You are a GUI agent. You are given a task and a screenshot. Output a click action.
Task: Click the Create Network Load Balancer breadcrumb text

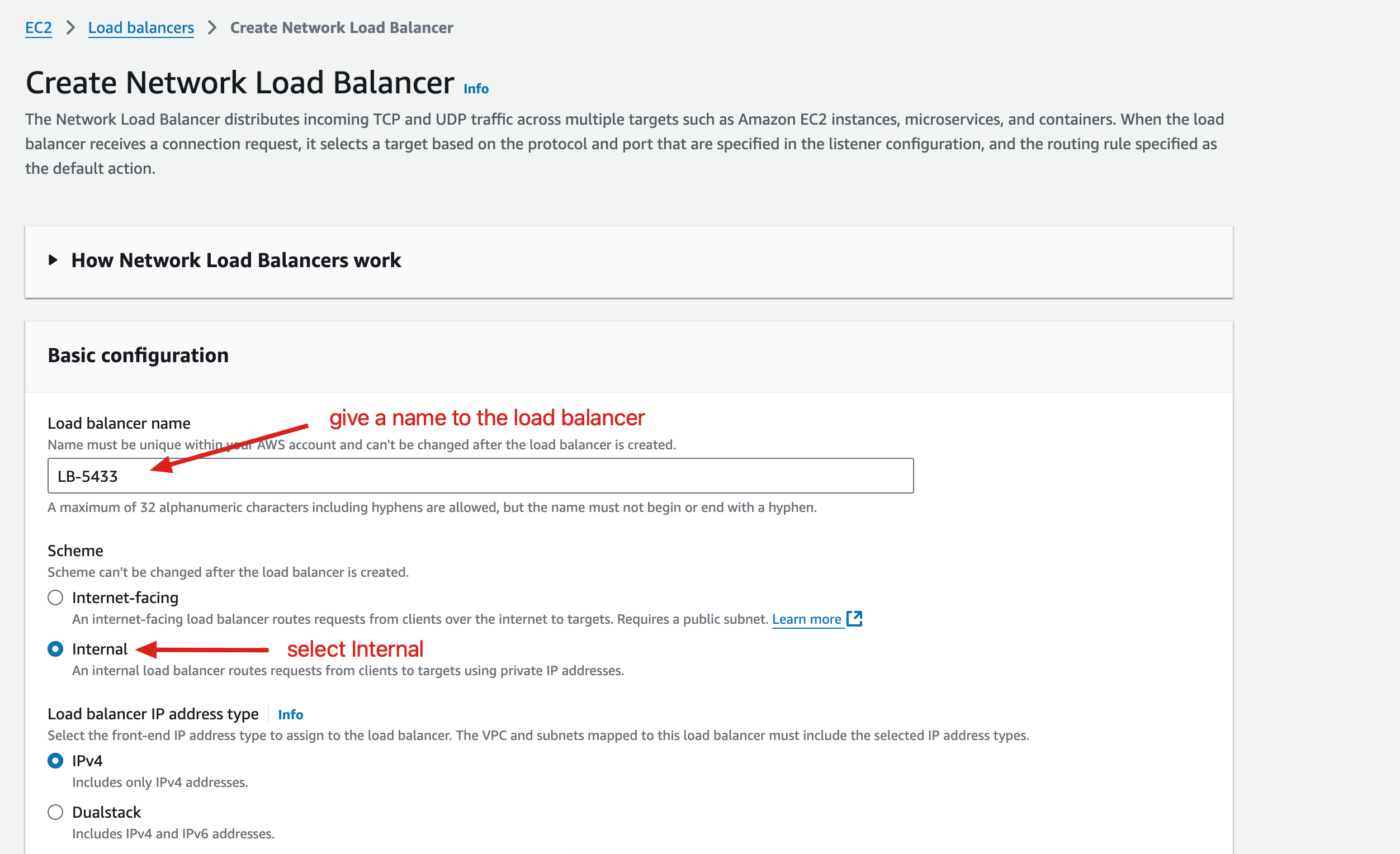tap(342, 27)
